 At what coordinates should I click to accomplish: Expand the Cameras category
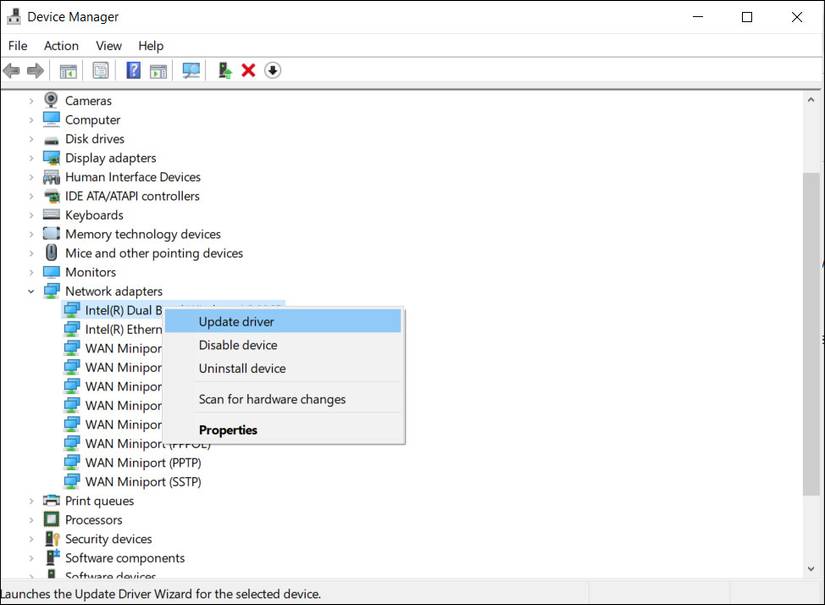[31, 100]
